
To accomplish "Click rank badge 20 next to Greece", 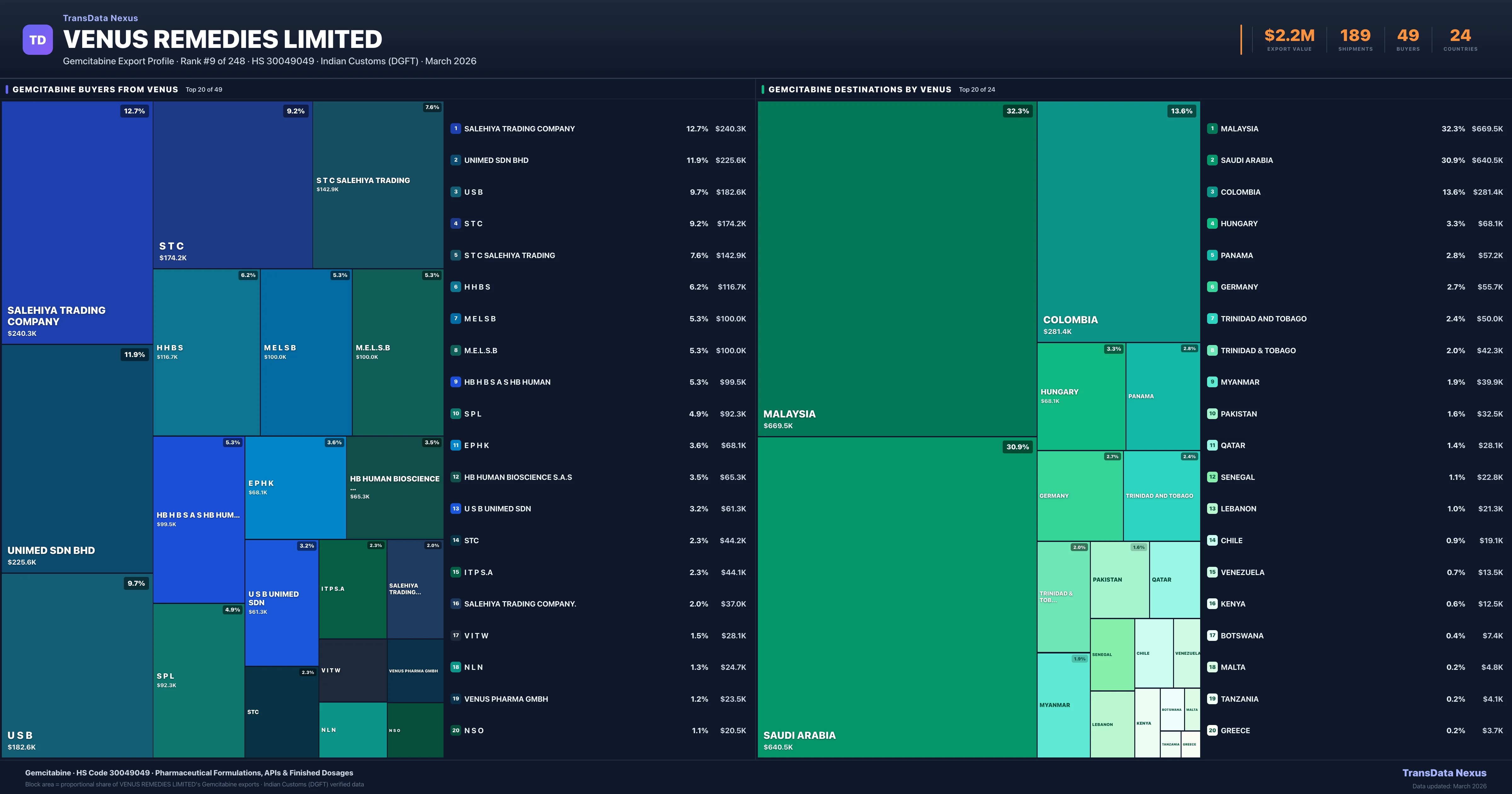I will (x=1212, y=731).
